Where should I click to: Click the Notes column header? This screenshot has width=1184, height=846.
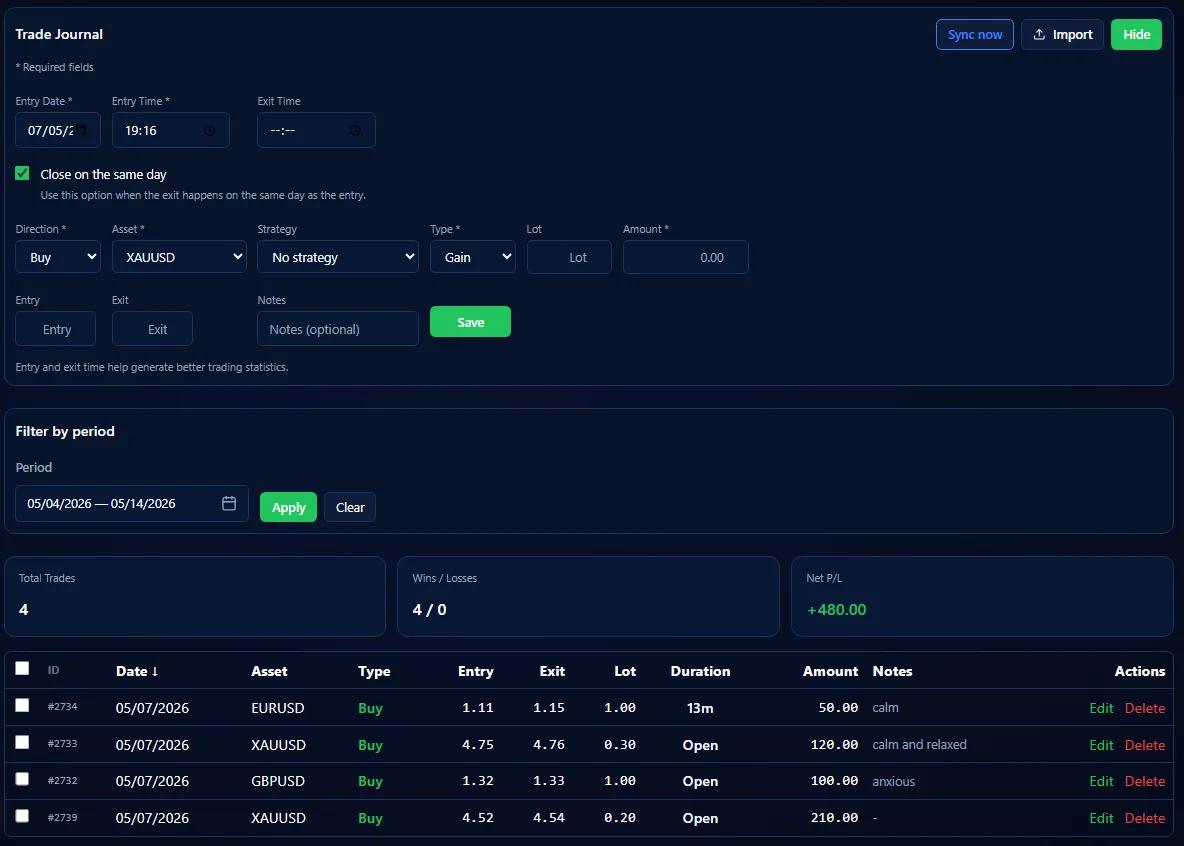[x=893, y=671]
